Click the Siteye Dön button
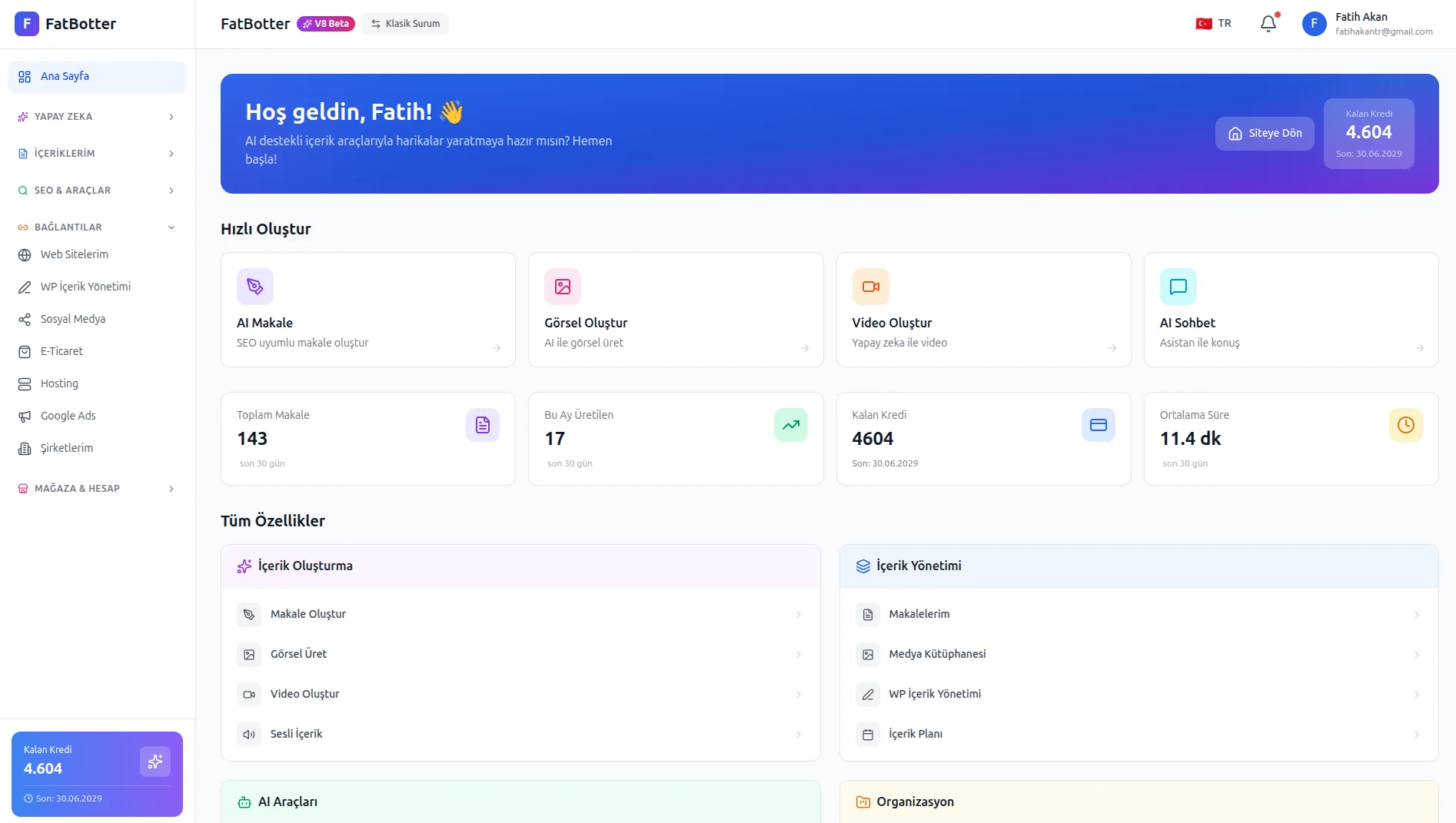 click(x=1265, y=134)
